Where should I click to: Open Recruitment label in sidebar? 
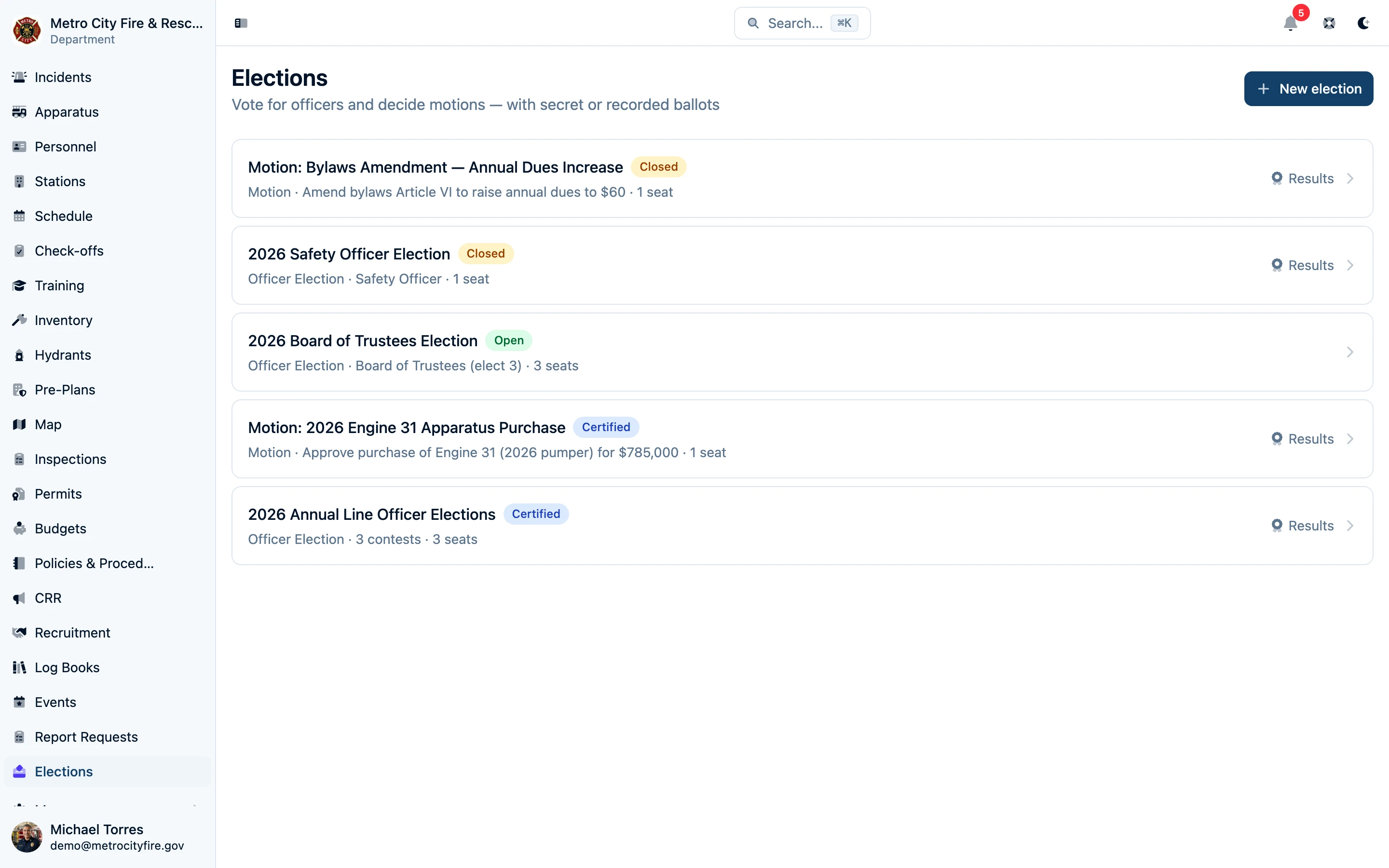[x=72, y=633]
